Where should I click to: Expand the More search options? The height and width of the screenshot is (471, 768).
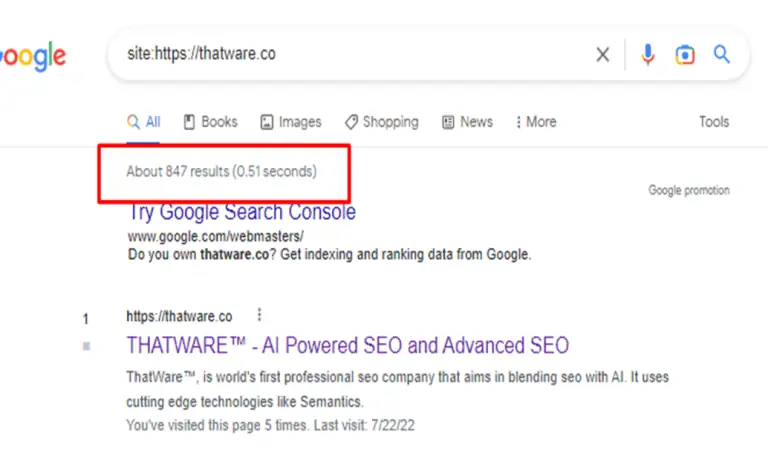(536, 122)
